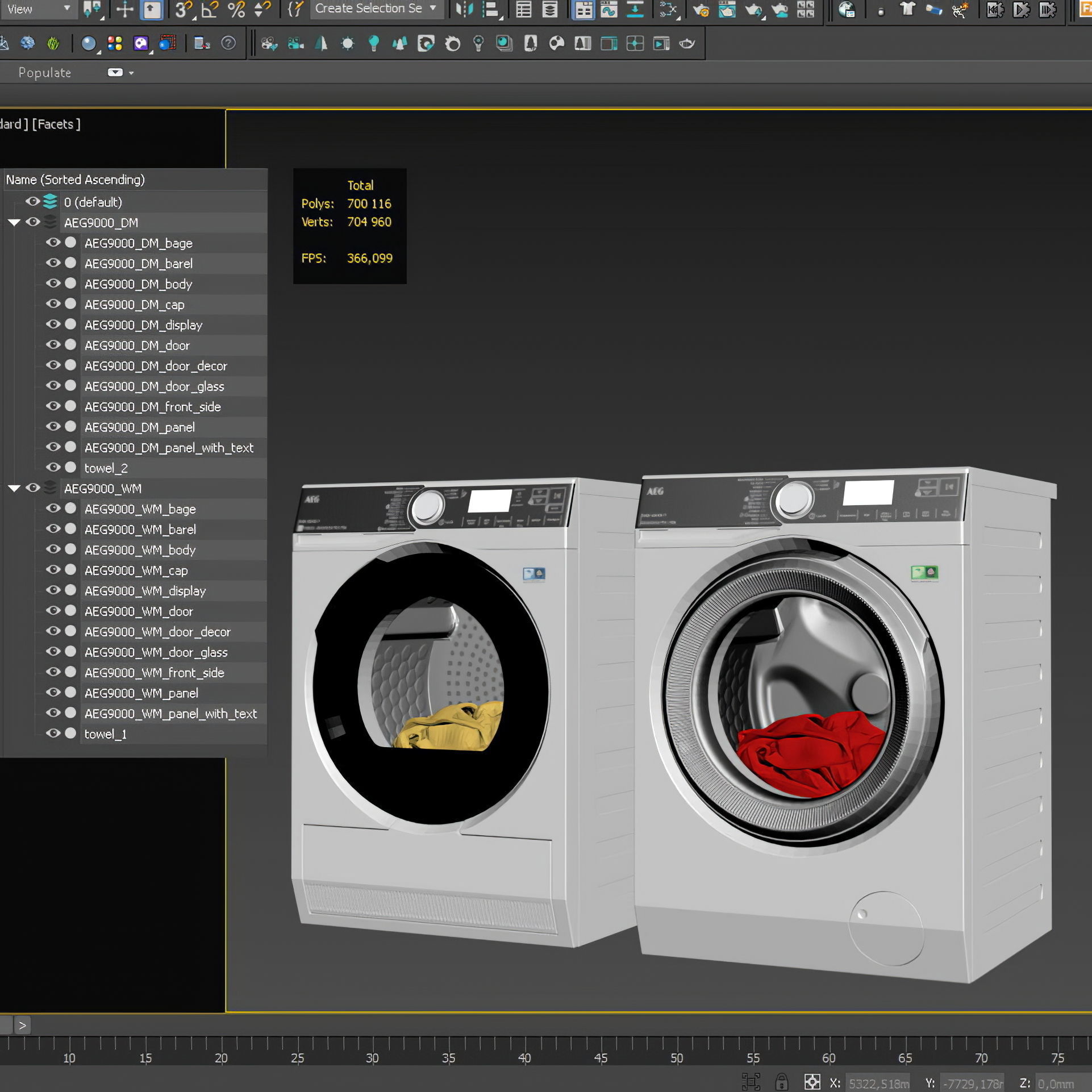The image size is (1092, 1092).
Task: Toggle the Ribbon display icon
Action: pyautogui.click(x=583, y=9)
